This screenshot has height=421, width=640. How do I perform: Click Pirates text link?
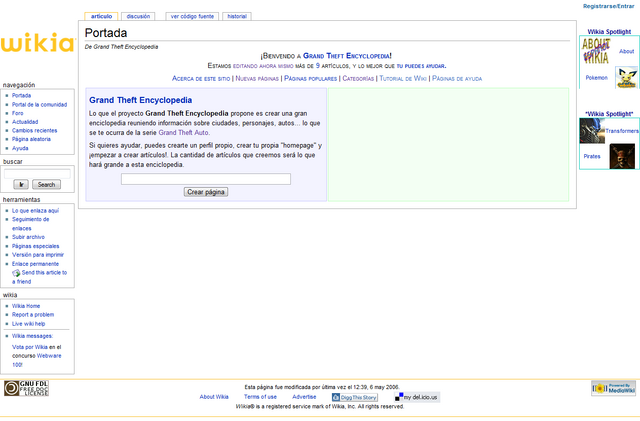(x=592, y=156)
